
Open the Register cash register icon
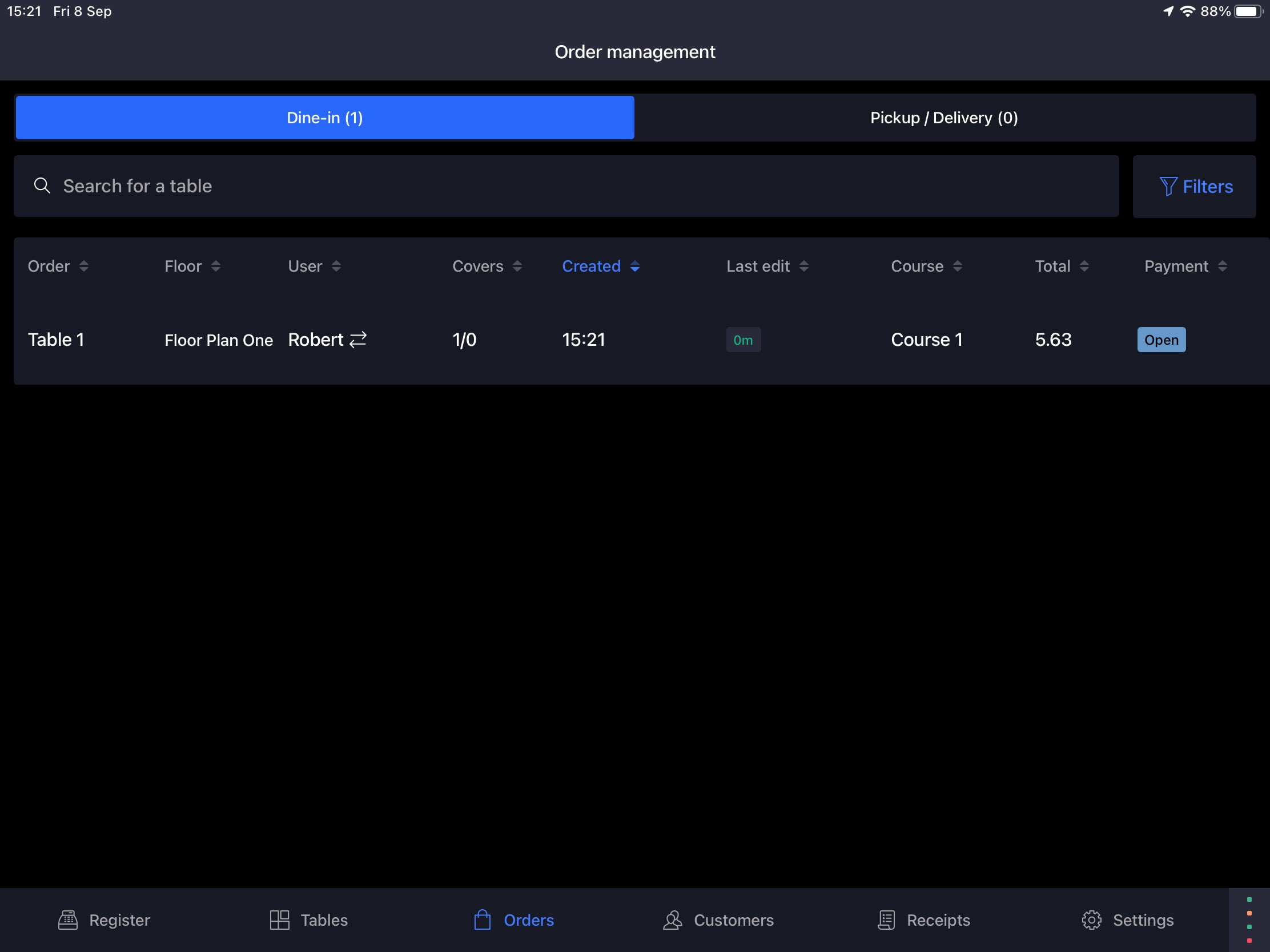(x=68, y=920)
